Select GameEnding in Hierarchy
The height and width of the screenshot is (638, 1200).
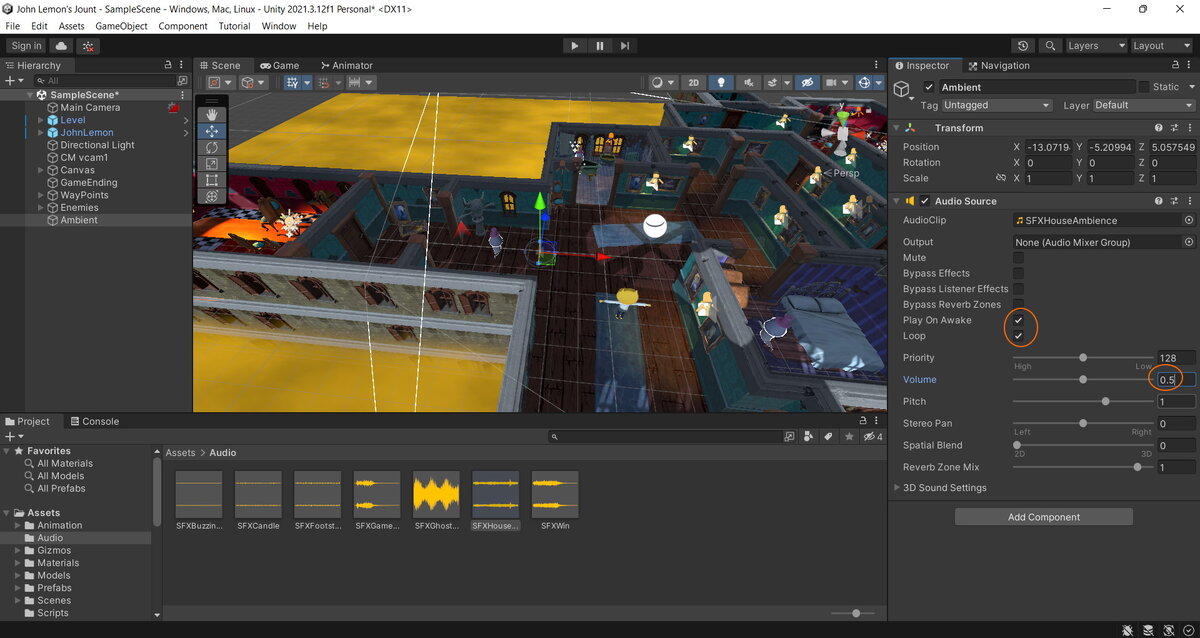click(89, 182)
